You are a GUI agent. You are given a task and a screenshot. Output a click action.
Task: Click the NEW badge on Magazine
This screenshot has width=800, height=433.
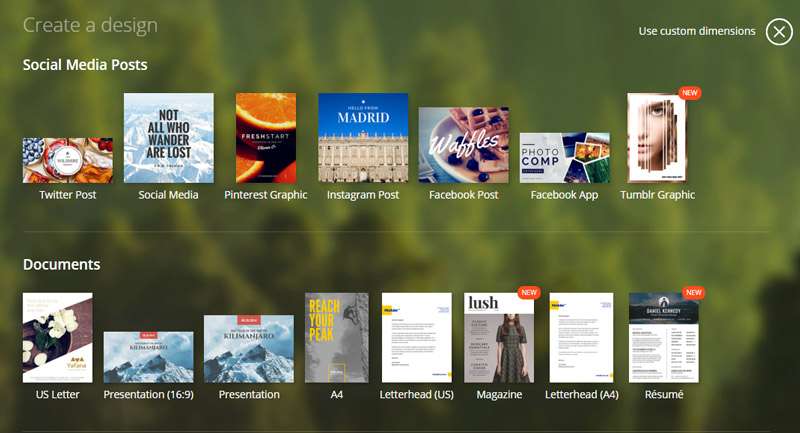coord(529,293)
